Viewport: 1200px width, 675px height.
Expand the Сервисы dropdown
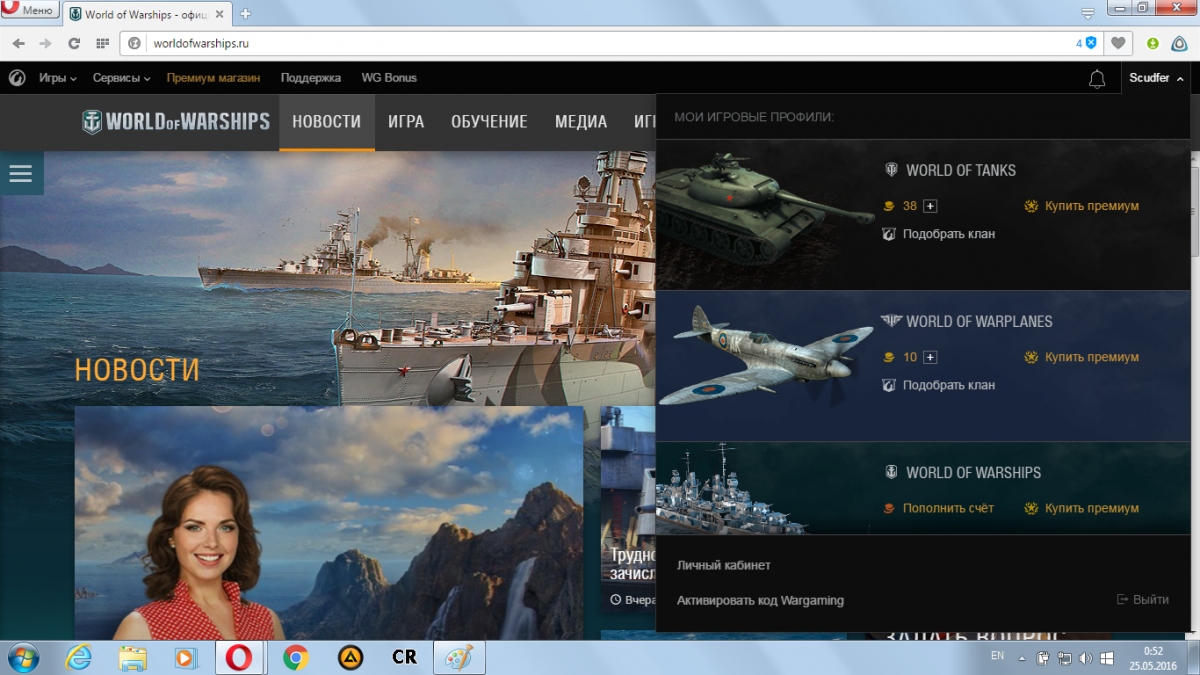tap(122, 78)
